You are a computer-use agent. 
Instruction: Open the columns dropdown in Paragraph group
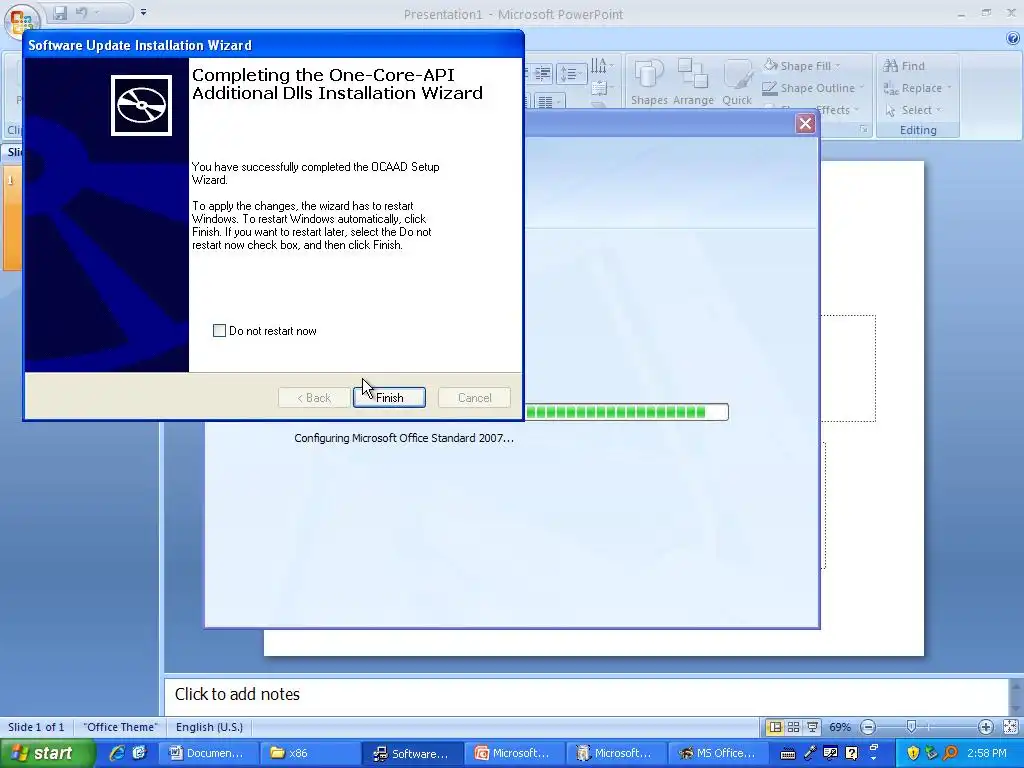click(x=549, y=101)
